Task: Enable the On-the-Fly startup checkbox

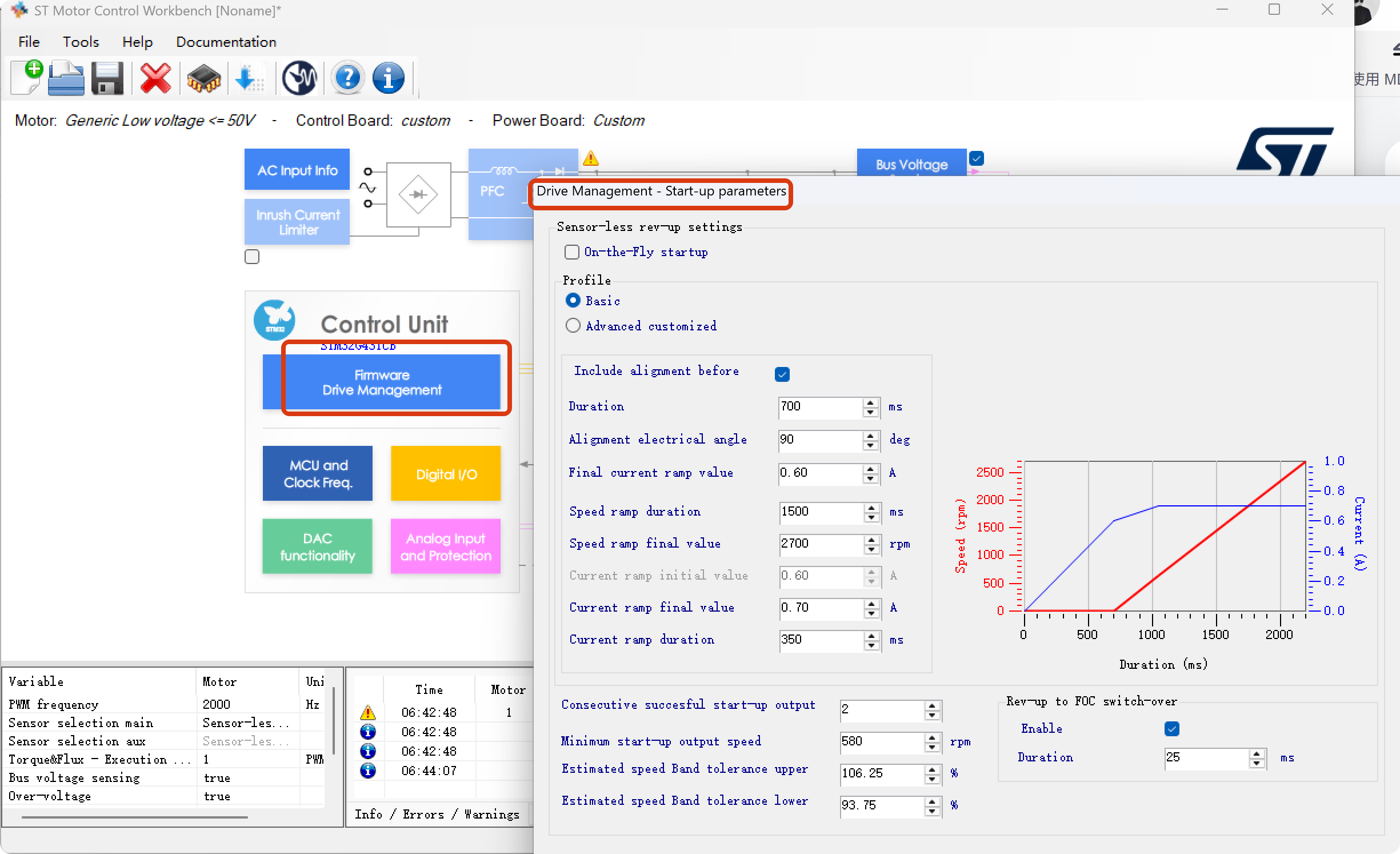Action: 572,252
